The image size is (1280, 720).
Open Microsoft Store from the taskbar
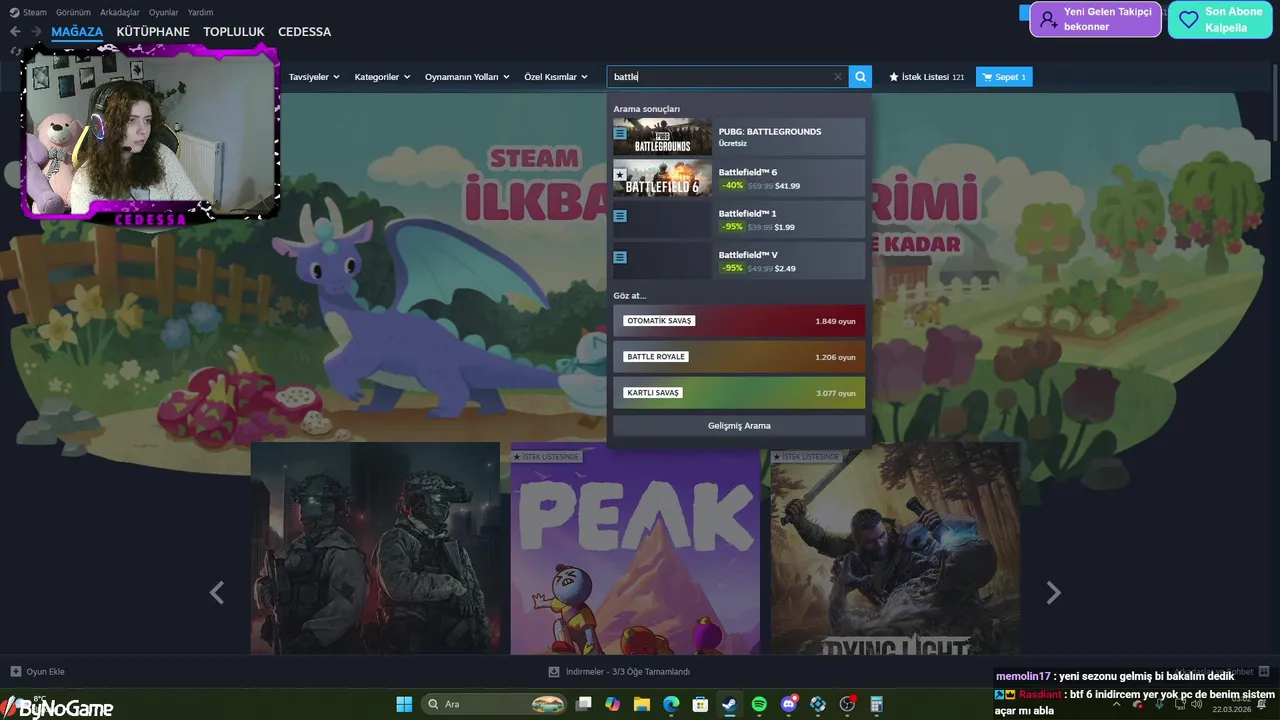[701, 705]
